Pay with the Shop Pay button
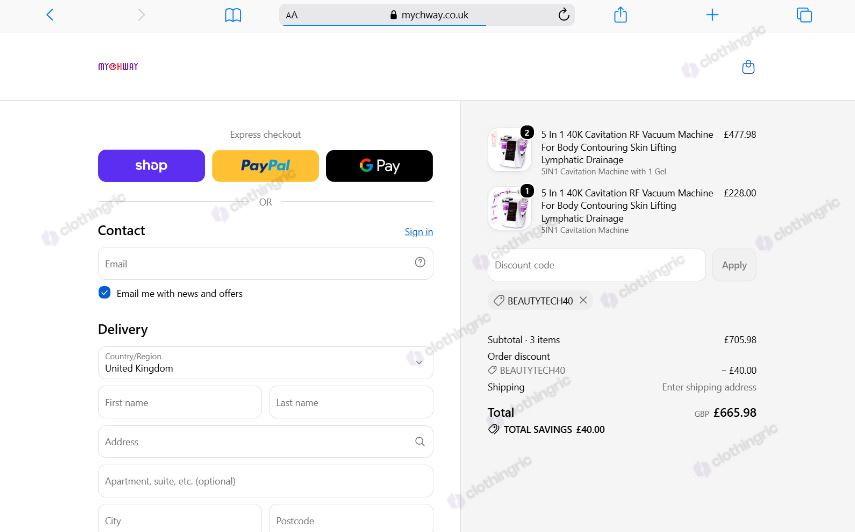This screenshot has height=532, width=855. [x=151, y=166]
